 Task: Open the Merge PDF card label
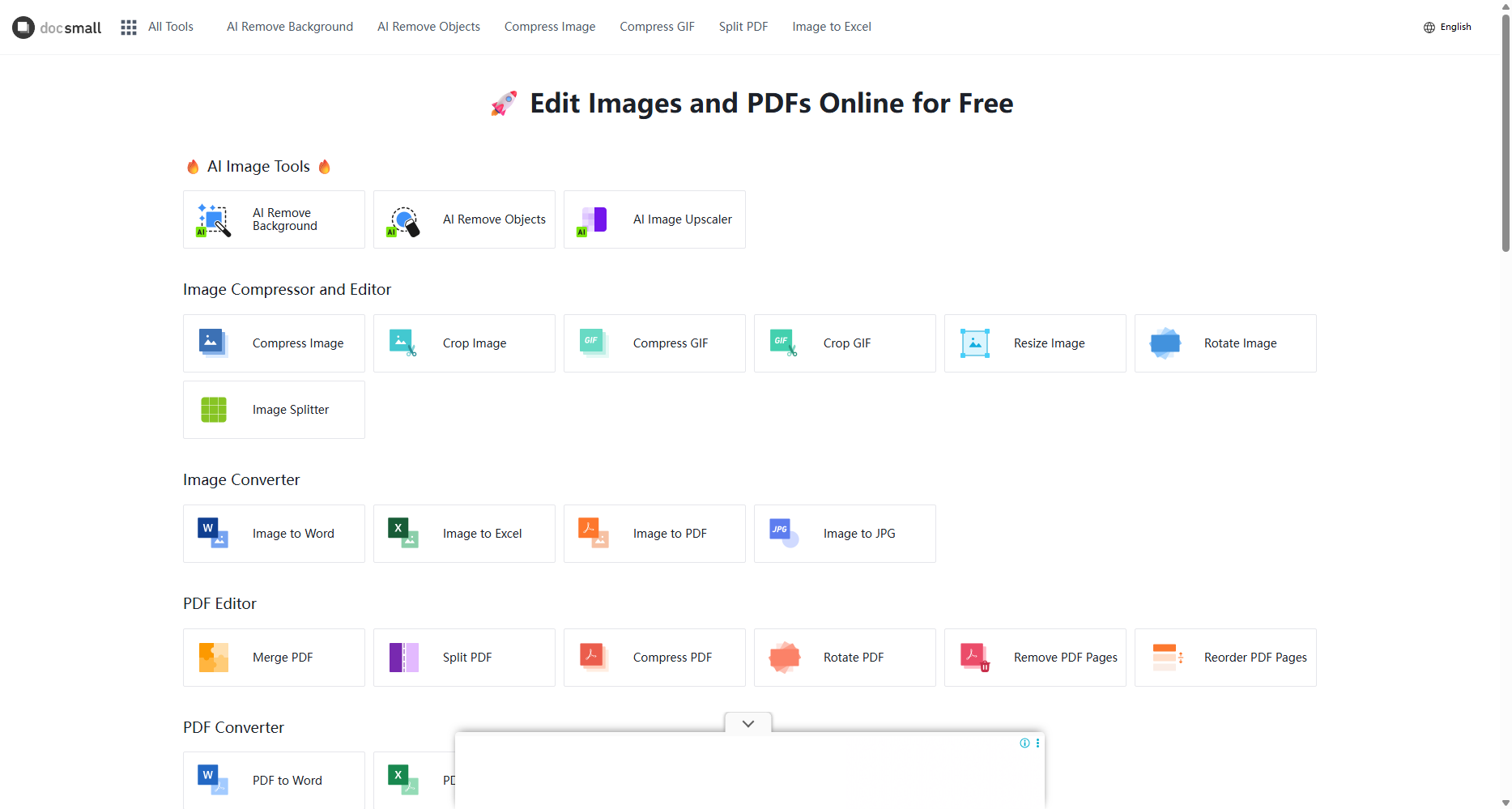click(283, 658)
